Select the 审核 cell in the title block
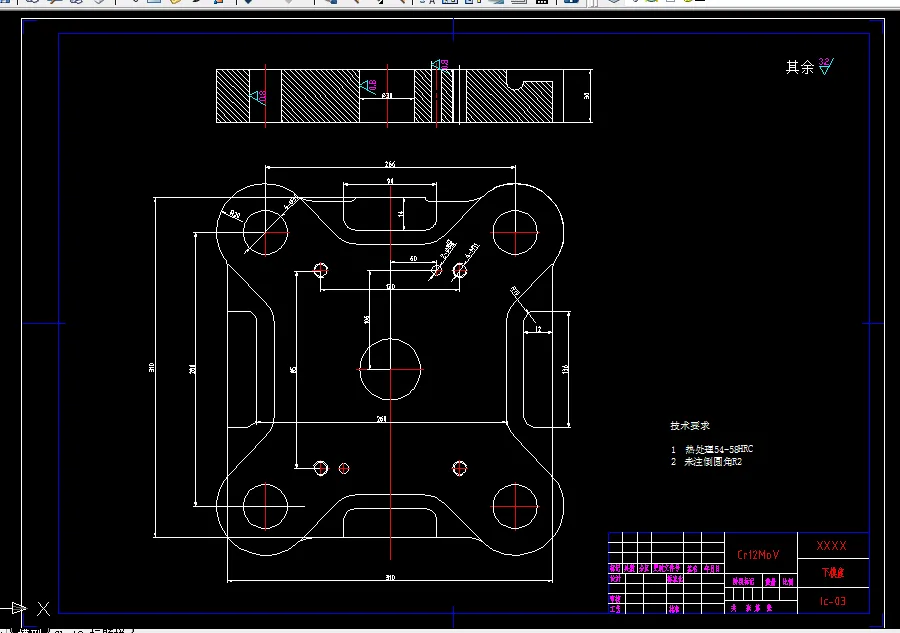900x633 pixels. pyautogui.click(x=615, y=599)
